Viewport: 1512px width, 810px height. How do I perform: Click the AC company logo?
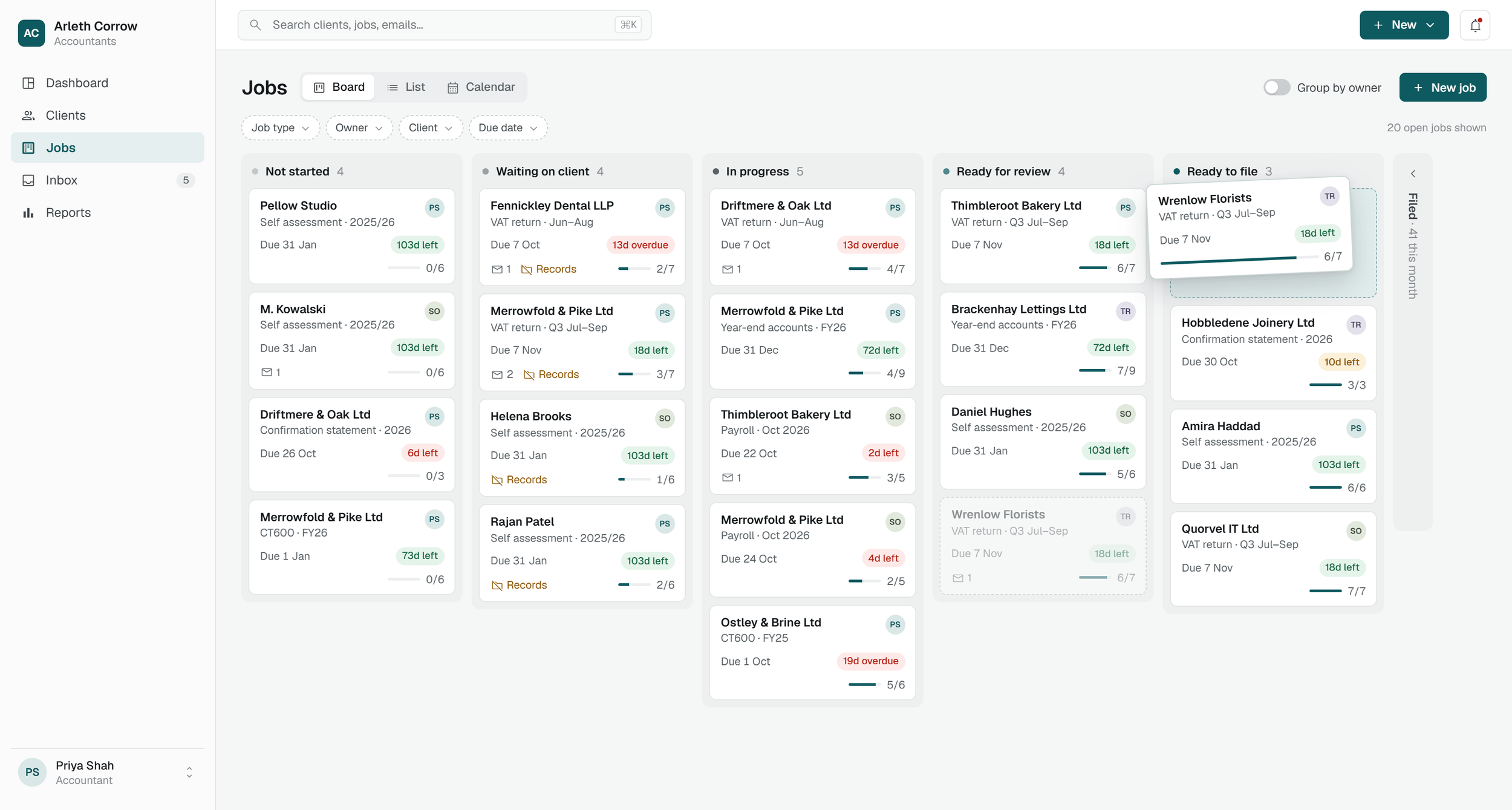point(31,33)
